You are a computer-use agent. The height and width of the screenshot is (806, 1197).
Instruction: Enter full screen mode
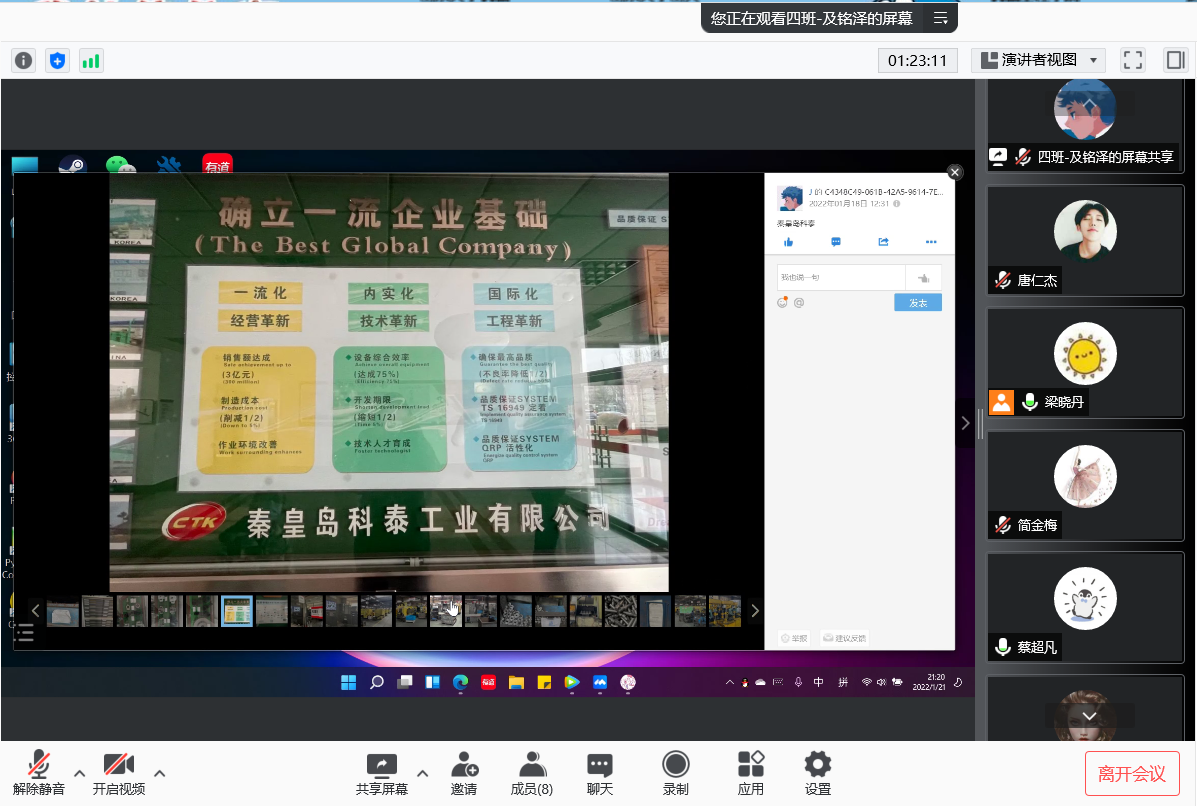click(1133, 60)
